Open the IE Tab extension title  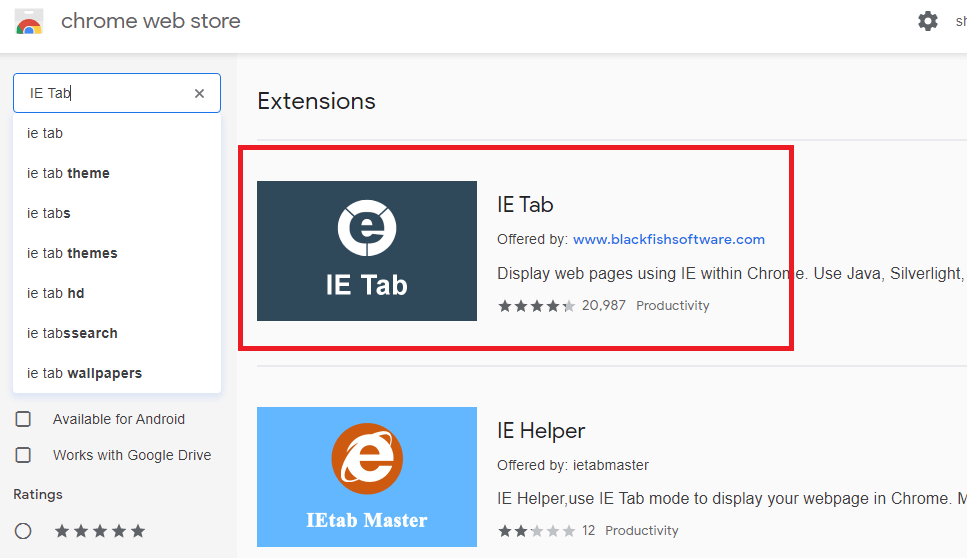tap(525, 205)
